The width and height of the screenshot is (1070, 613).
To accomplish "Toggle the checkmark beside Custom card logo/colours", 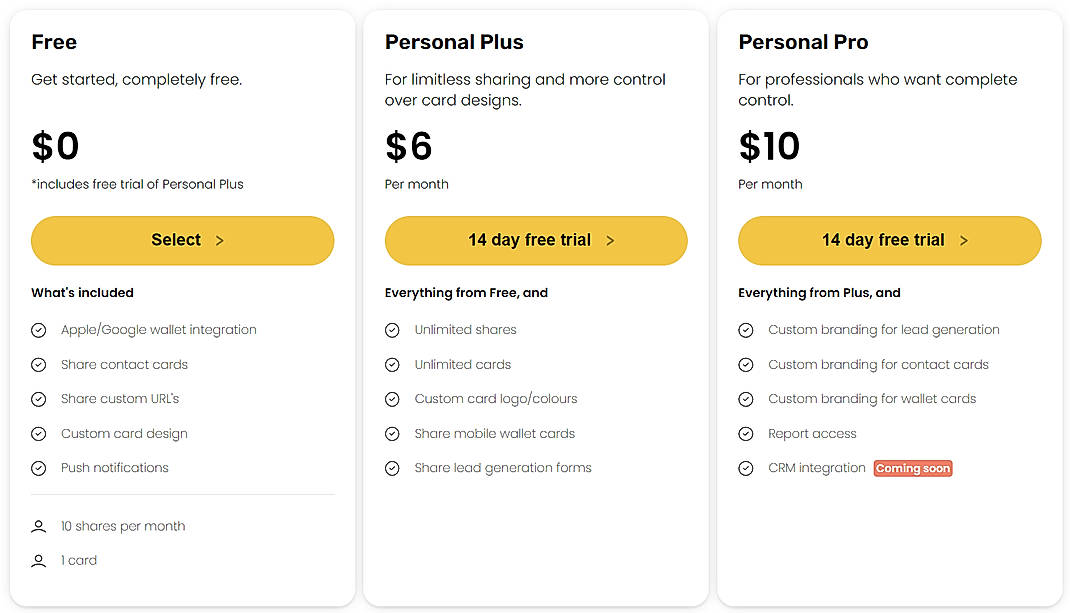I will [x=392, y=398].
